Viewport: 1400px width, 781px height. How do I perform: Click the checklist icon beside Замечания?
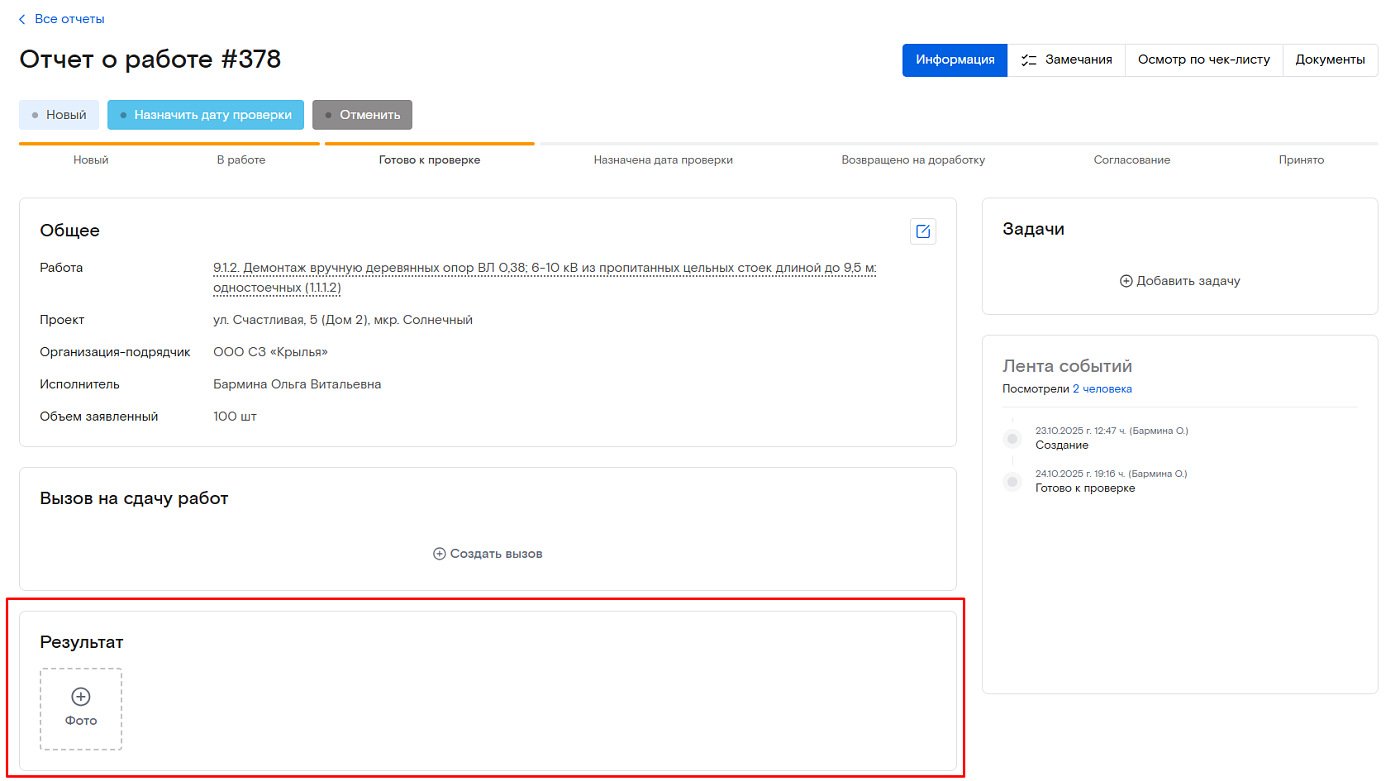tap(1029, 60)
